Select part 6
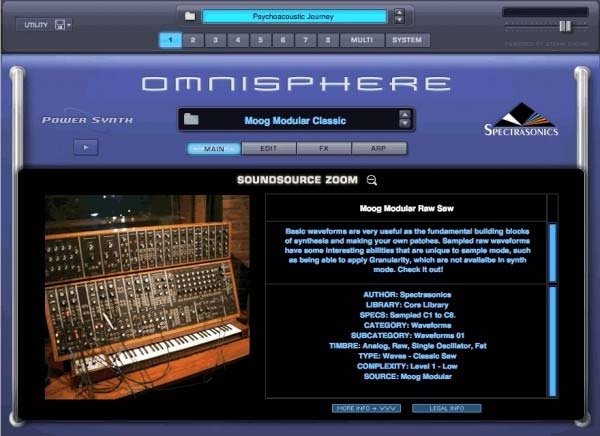The height and width of the screenshot is (436, 600). pos(283,40)
